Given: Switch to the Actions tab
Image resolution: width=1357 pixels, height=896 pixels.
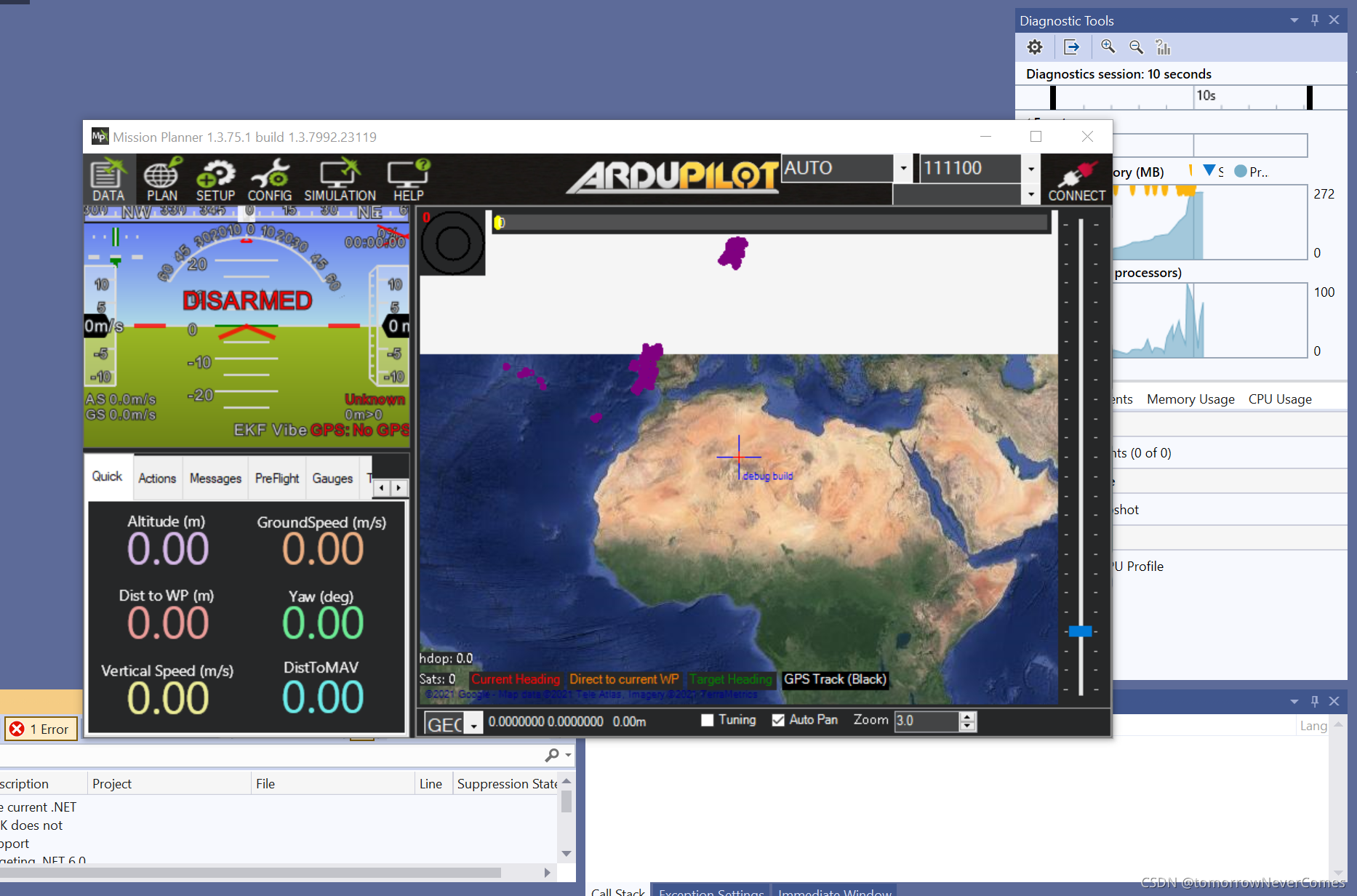Looking at the screenshot, I should pos(157,478).
